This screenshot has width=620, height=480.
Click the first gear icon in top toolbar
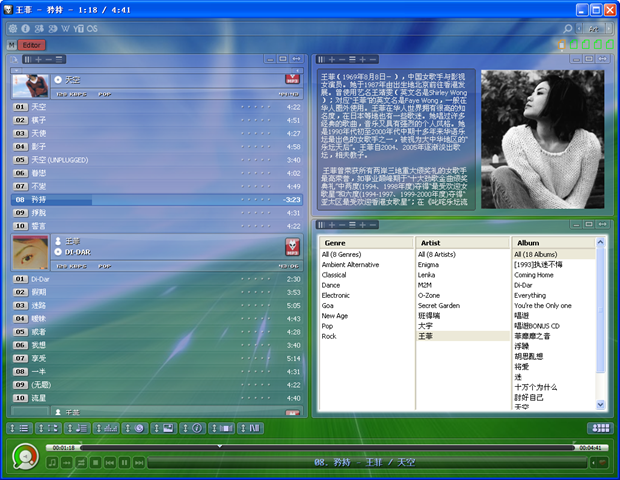[12, 28]
